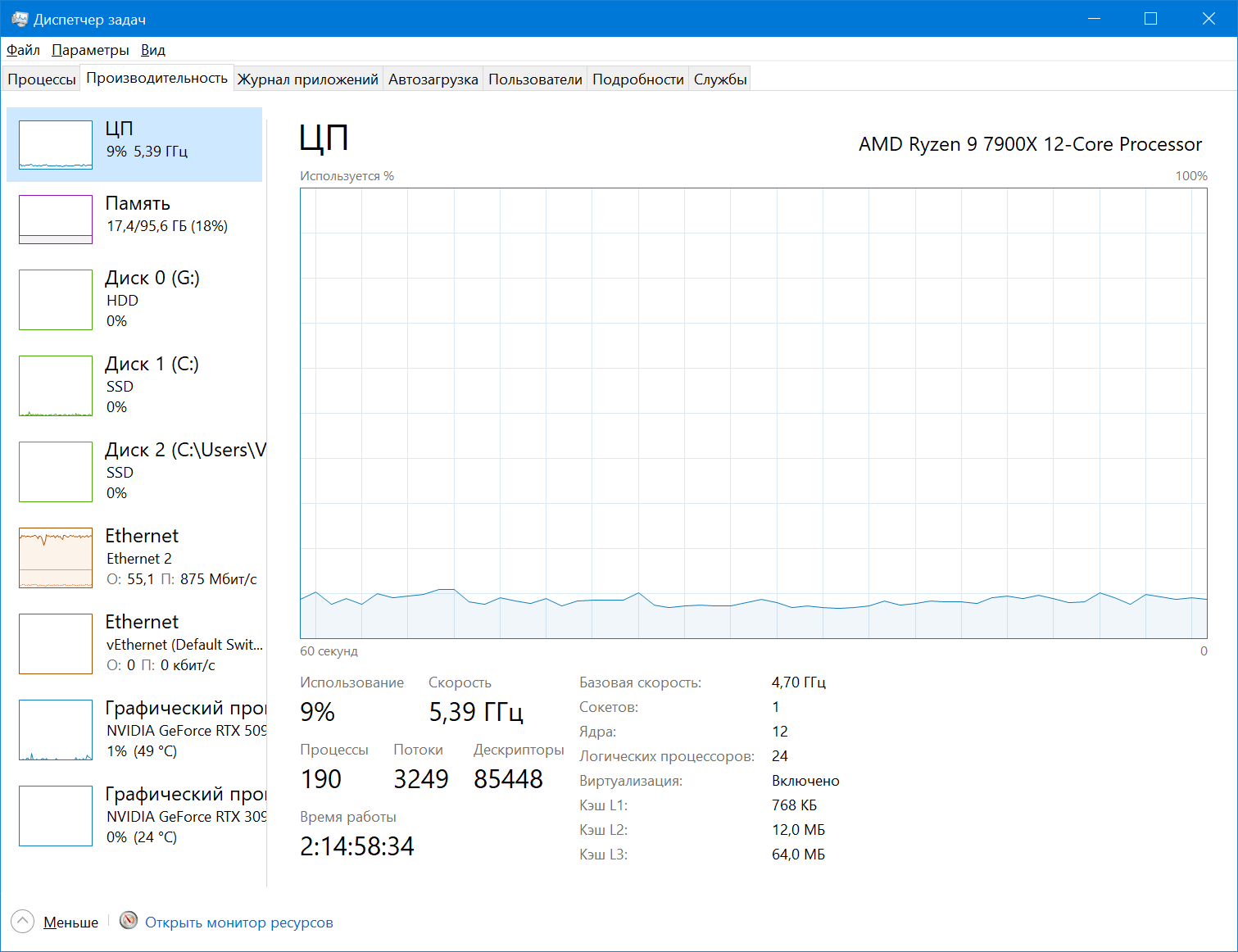Minimize the Диспетчер задач window

click(x=1094, y=19)
